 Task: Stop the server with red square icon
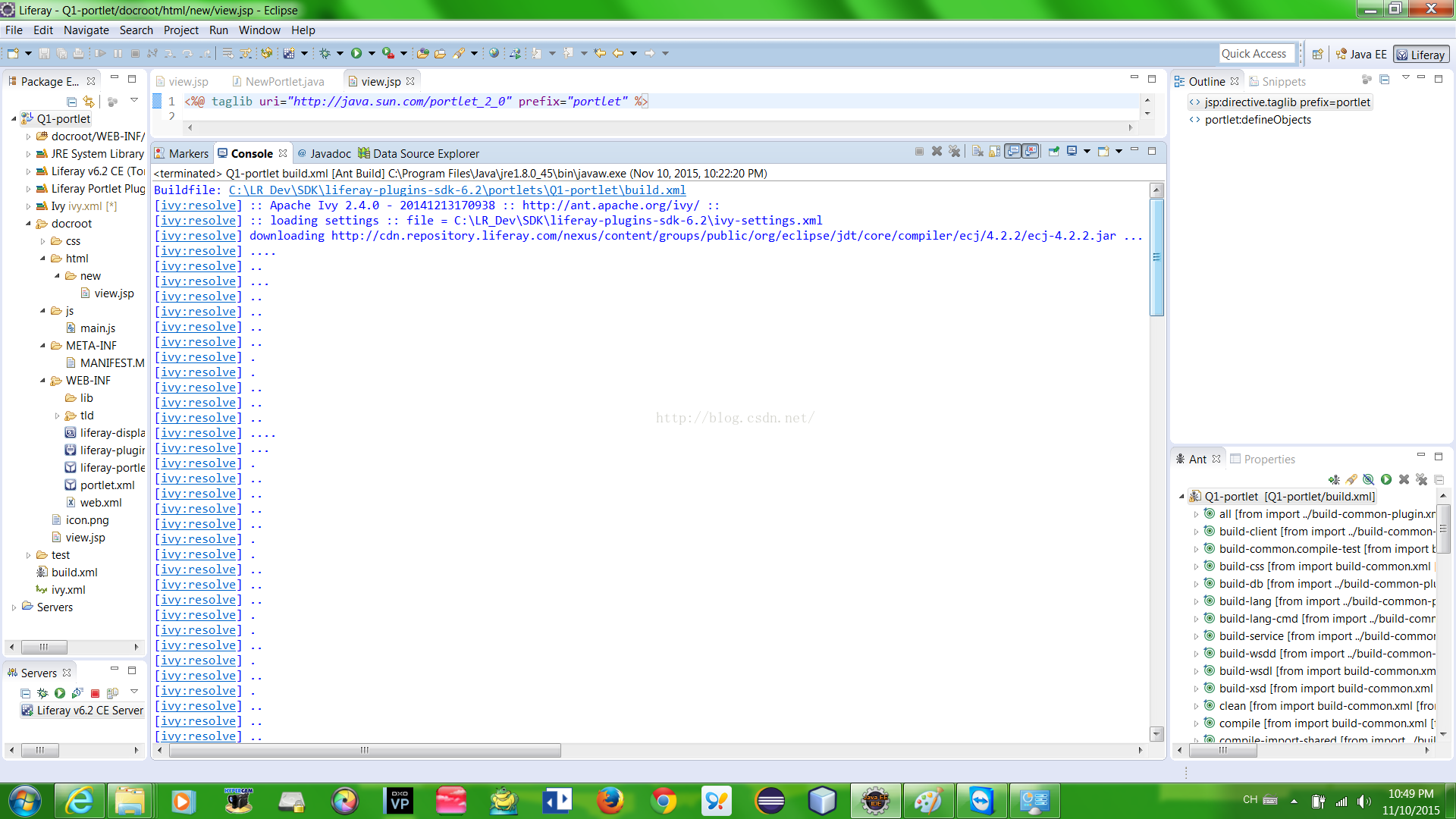click(96, 693)
